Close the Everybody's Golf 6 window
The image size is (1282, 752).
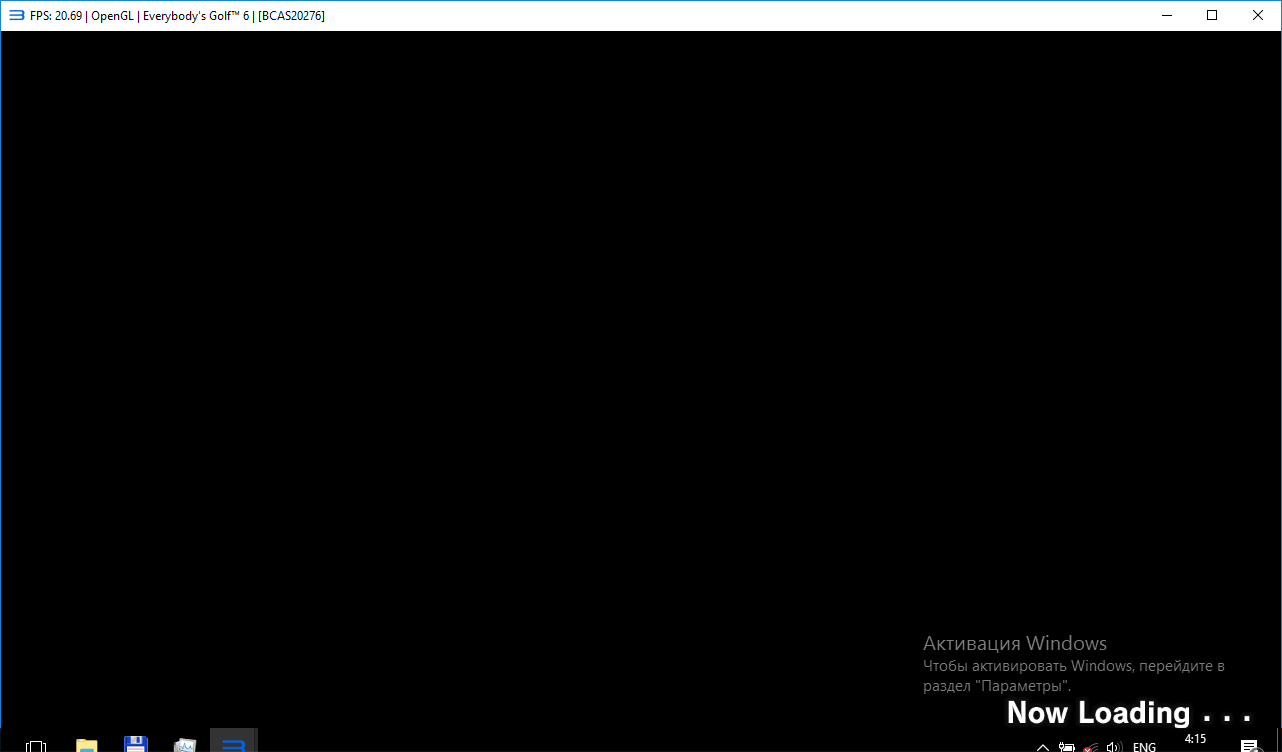coord(1258,15)
